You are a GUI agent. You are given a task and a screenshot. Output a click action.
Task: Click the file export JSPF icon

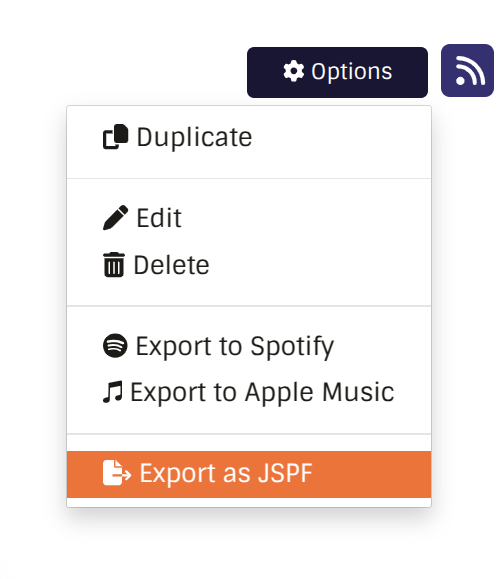coord(117,473)
